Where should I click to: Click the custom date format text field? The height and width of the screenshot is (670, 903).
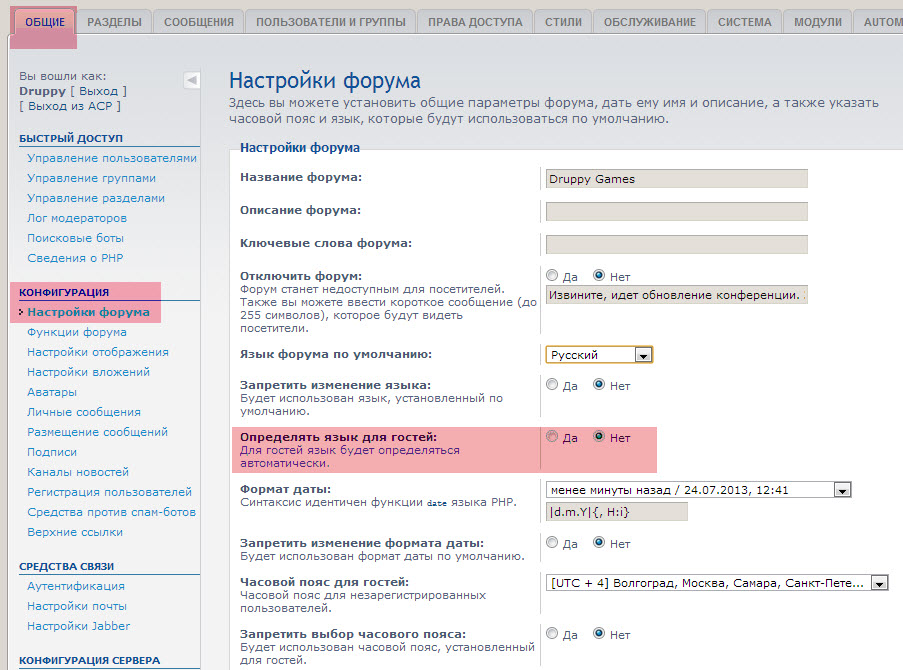coord(617,512)
